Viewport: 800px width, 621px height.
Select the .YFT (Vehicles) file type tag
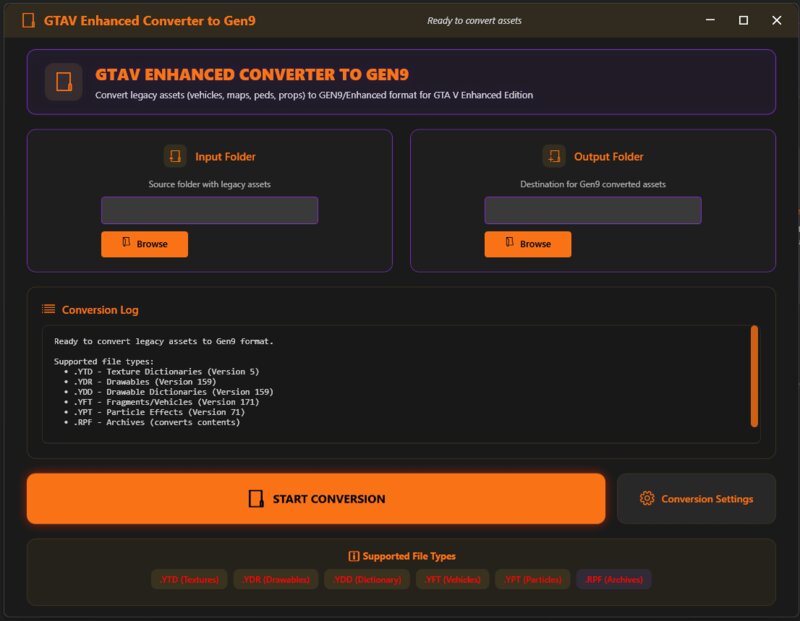(x=453, y=579)
